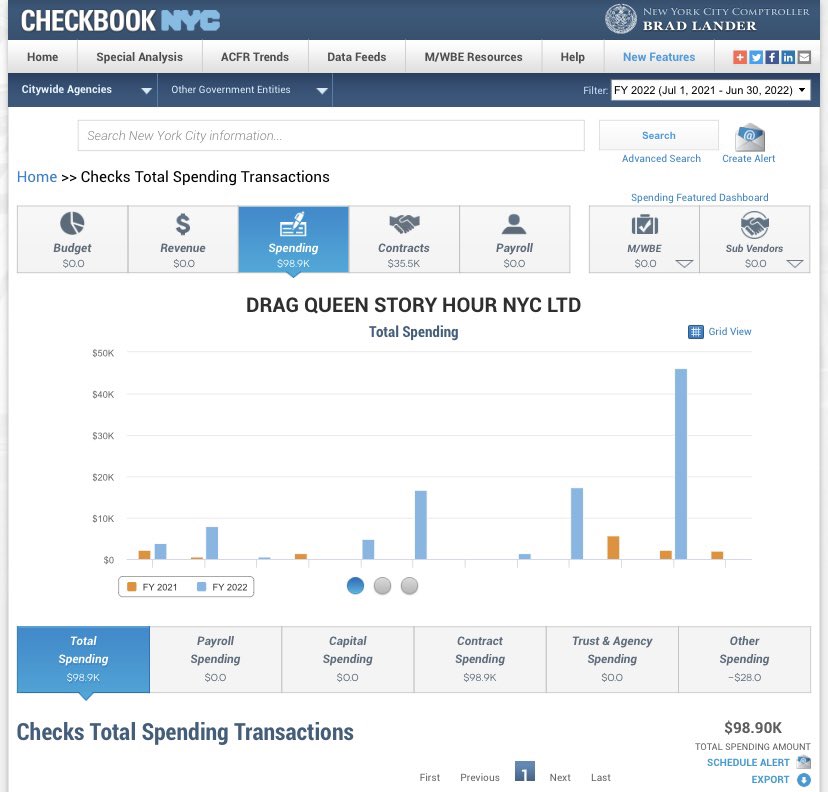
Task: Toggle the FY 2021 legend series
Action: (152, 587)
